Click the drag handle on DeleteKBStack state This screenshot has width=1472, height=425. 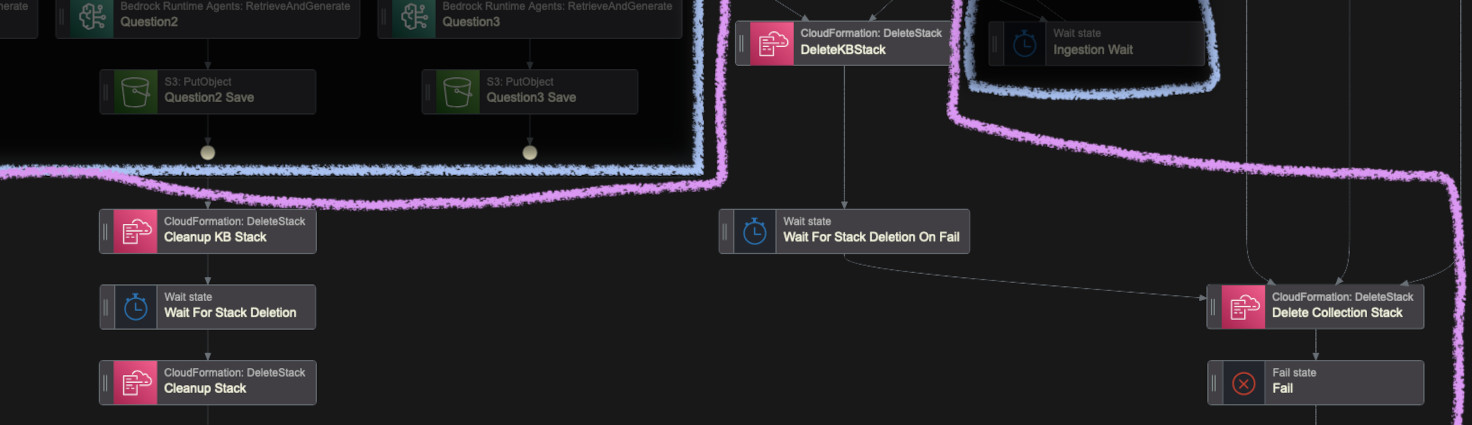point(741,44)
